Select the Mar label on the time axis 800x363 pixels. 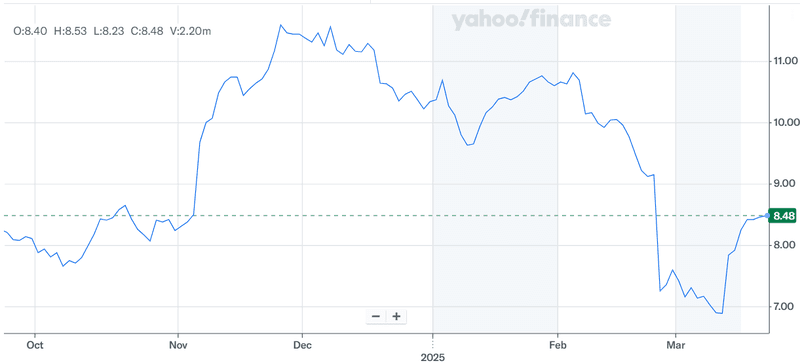pyautogui.click(x=676, y=345)
